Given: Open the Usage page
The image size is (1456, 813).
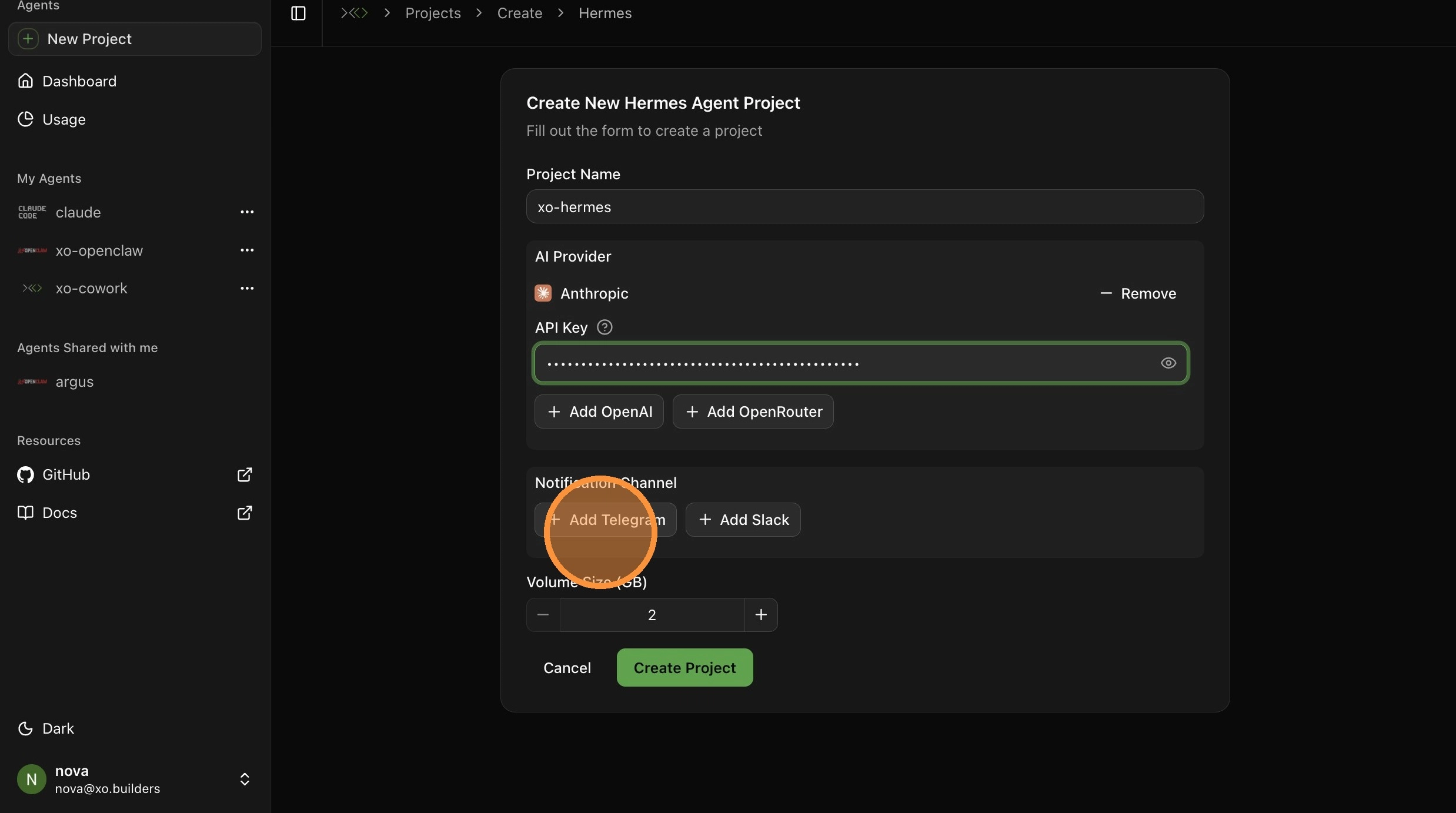Looking at the screenshot, I should 135,119.
